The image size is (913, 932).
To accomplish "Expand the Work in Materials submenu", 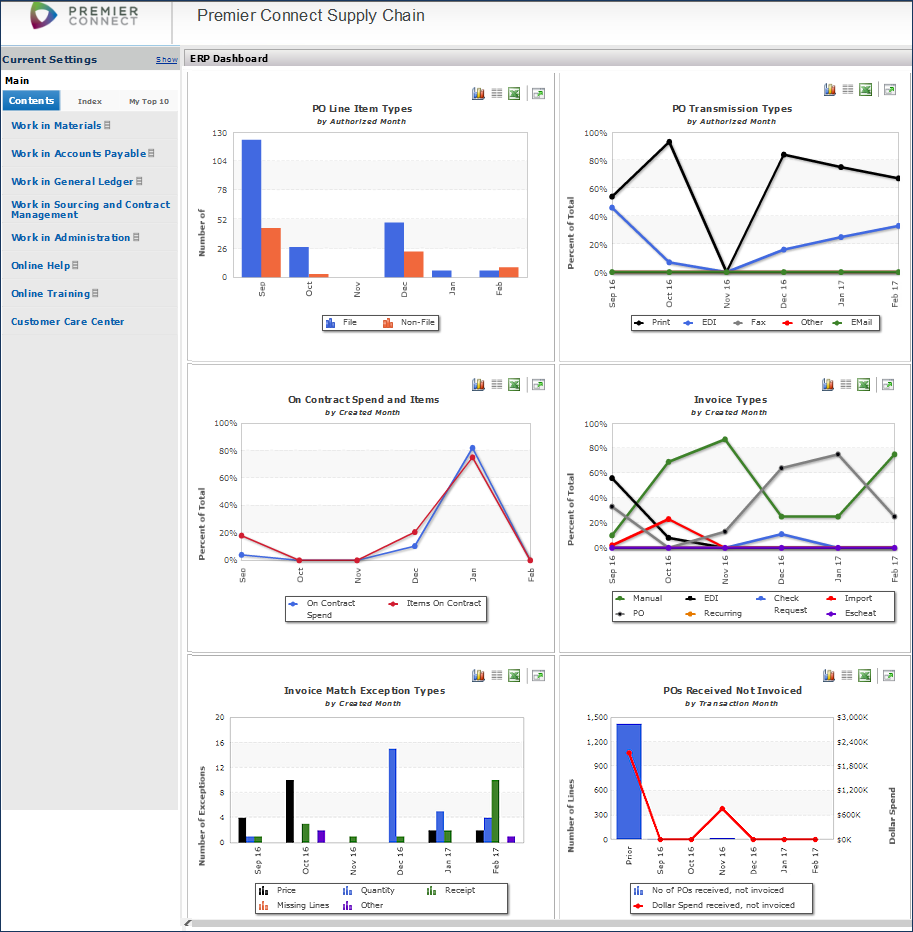I will tap(107, 125).
